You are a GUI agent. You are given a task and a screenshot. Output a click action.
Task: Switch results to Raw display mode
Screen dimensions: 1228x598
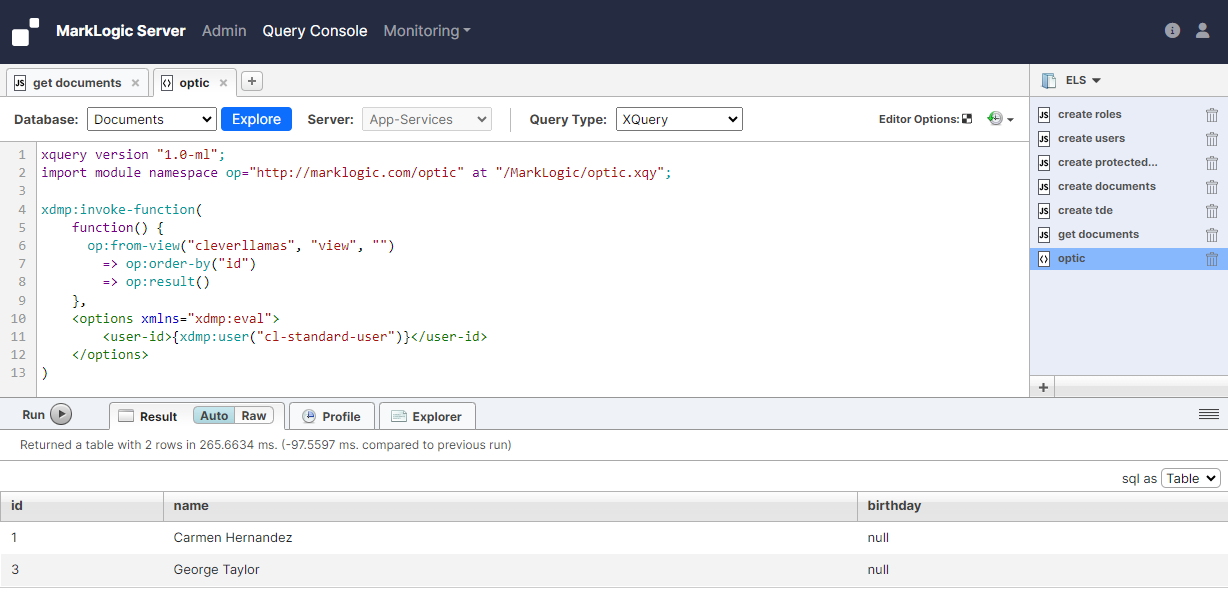point(254,414)
